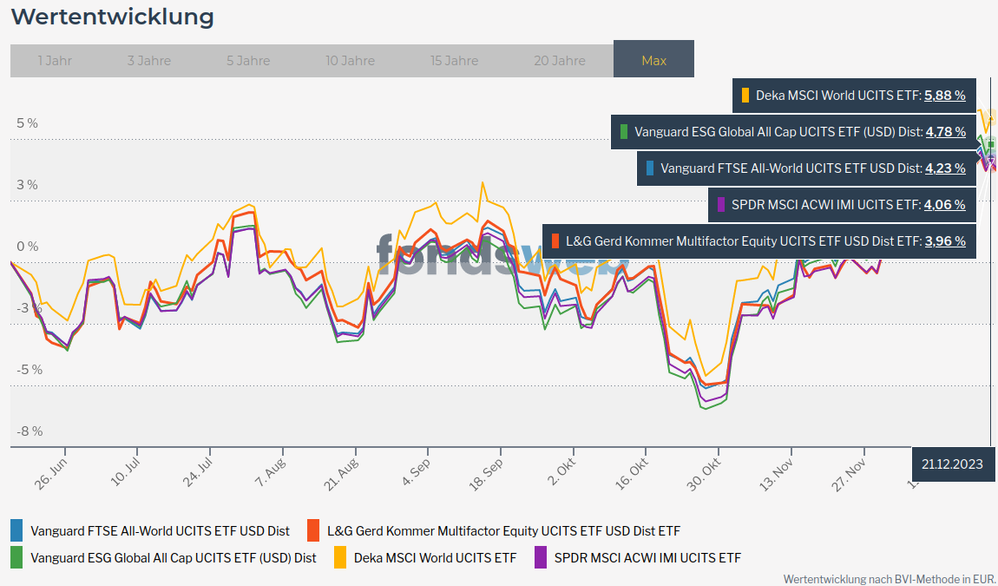Click the active Max tab
Image resolution: width=998 pixels, height=586 pixels.
click(x=654, y=61)
